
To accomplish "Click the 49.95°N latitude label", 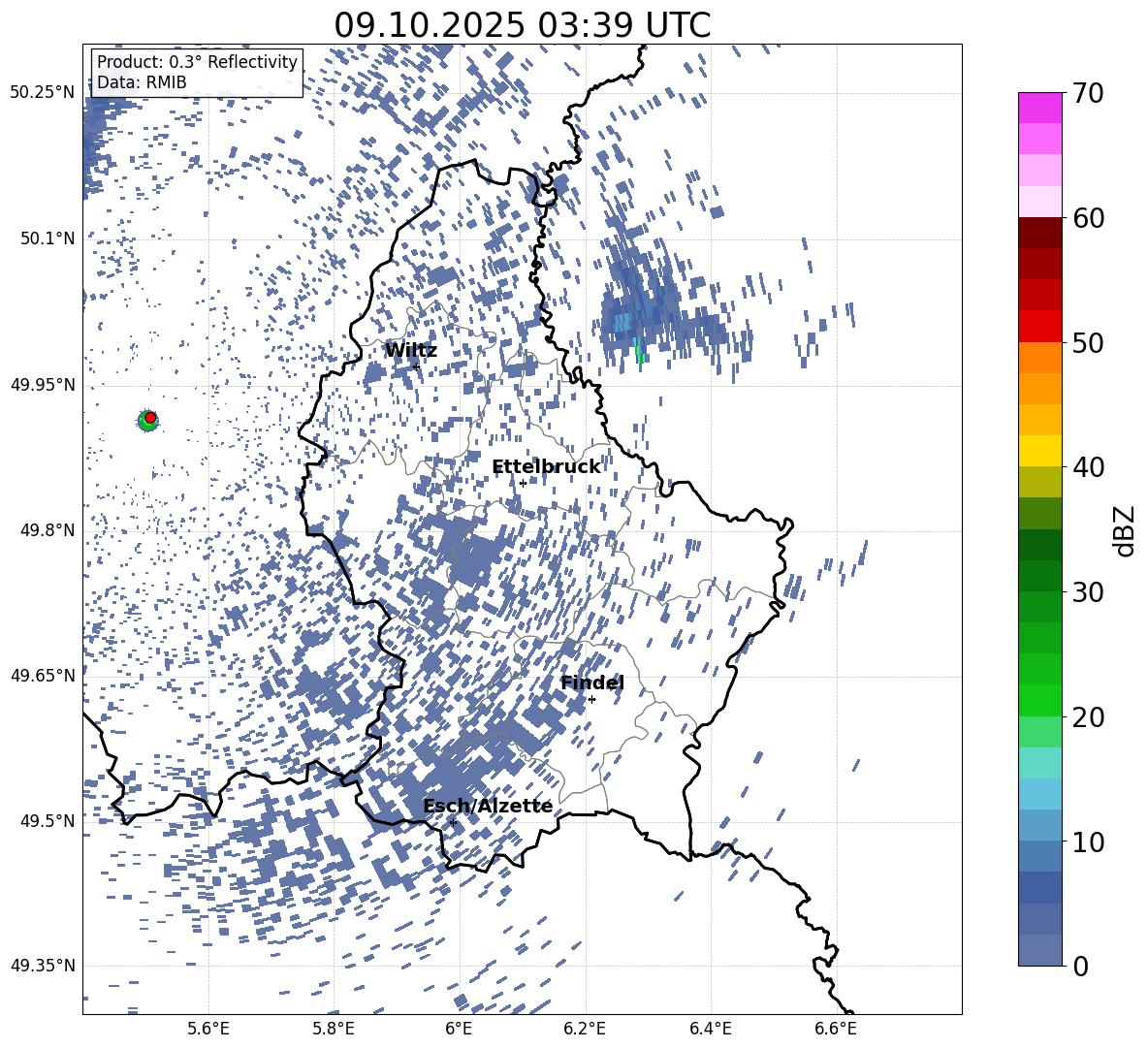I will coord(43,385).
